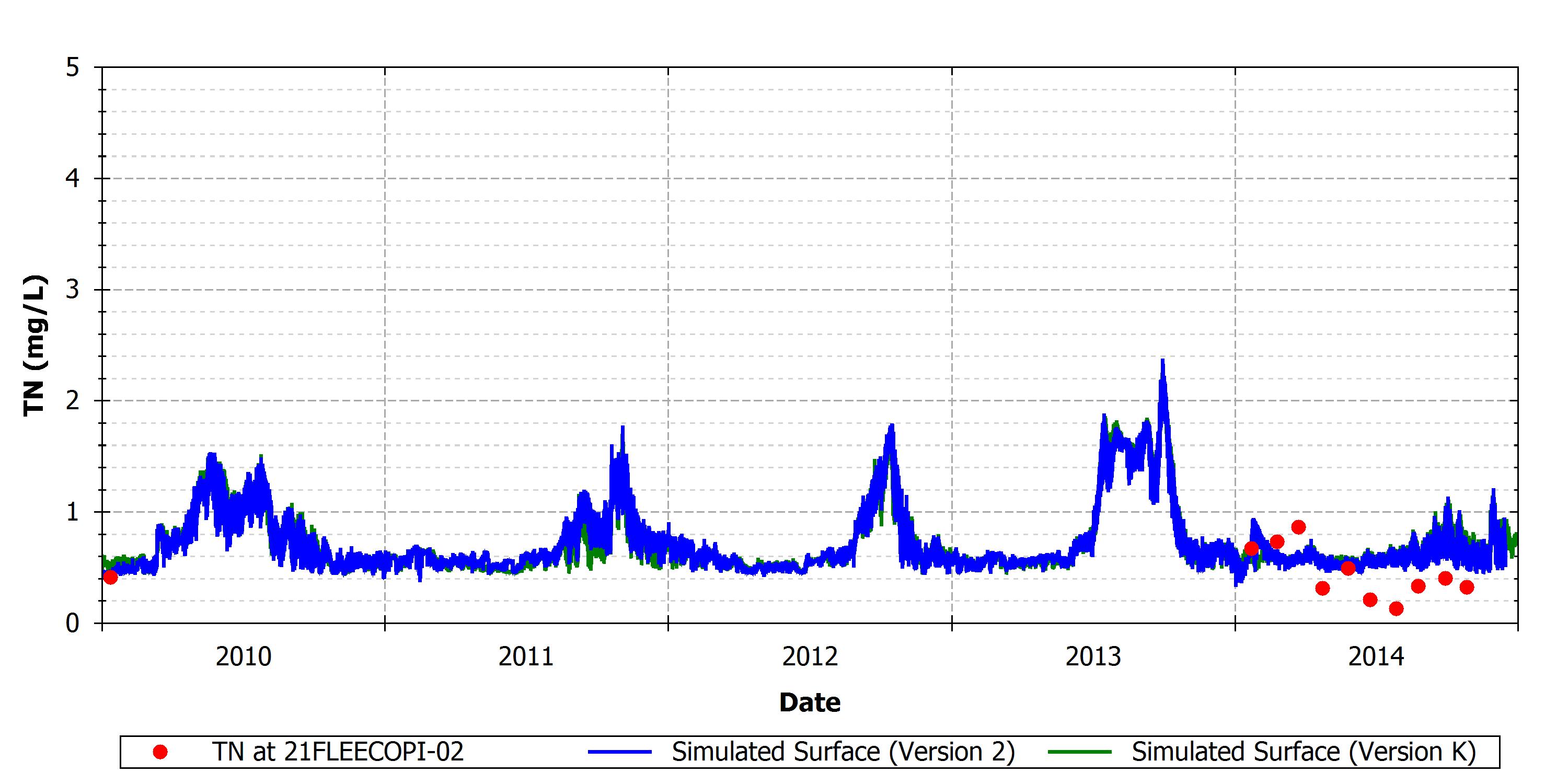Click the red observation point at chart start
The width and height of the screenshot is (1568, 784).
[110, 577]
